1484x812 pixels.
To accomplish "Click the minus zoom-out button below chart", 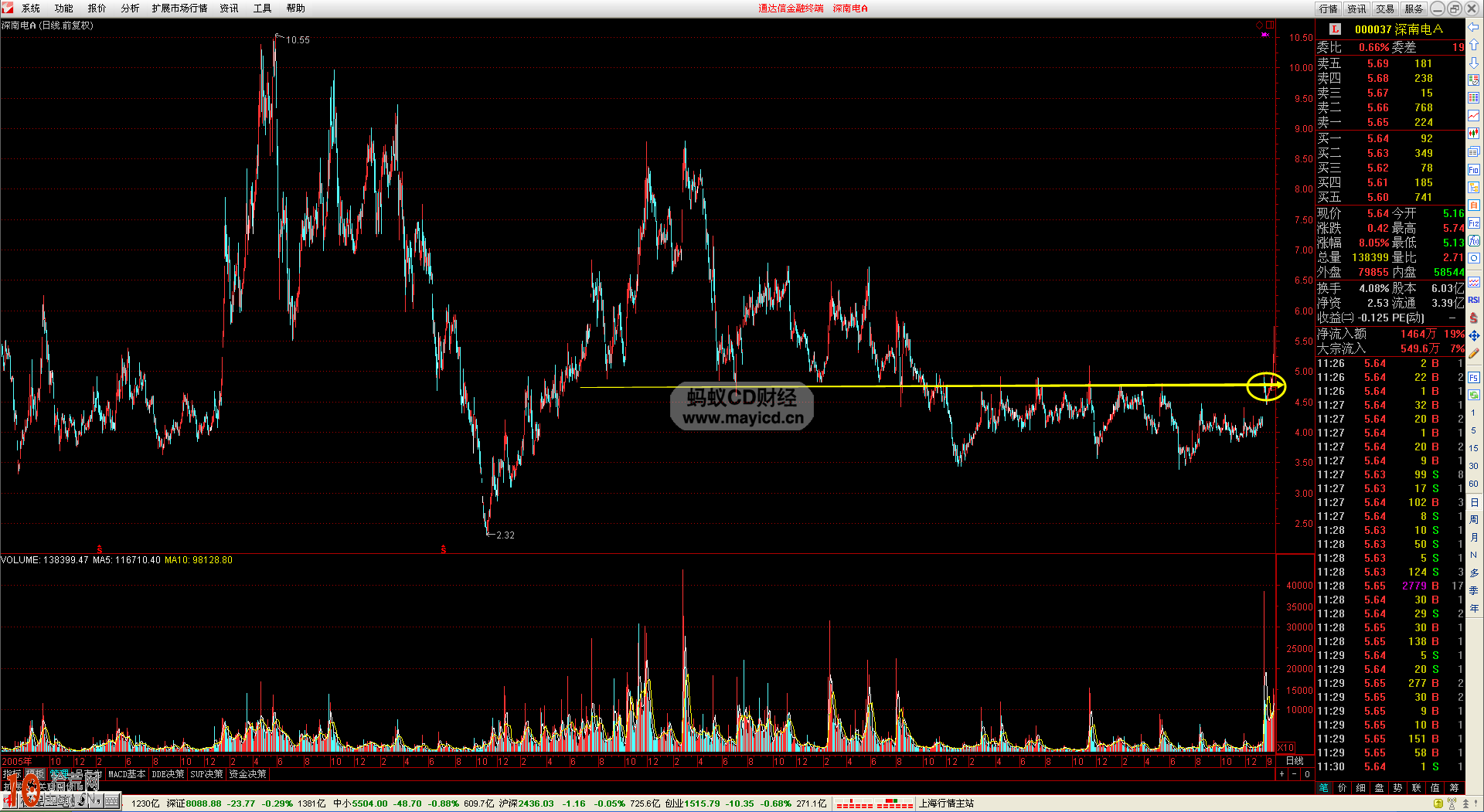I will 1295,774.
